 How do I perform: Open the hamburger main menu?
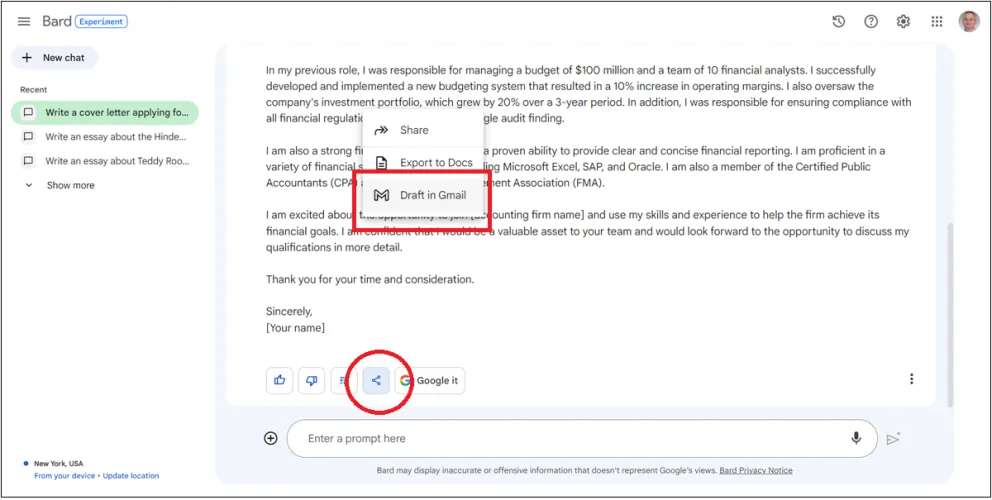click(x=24, y=22)
